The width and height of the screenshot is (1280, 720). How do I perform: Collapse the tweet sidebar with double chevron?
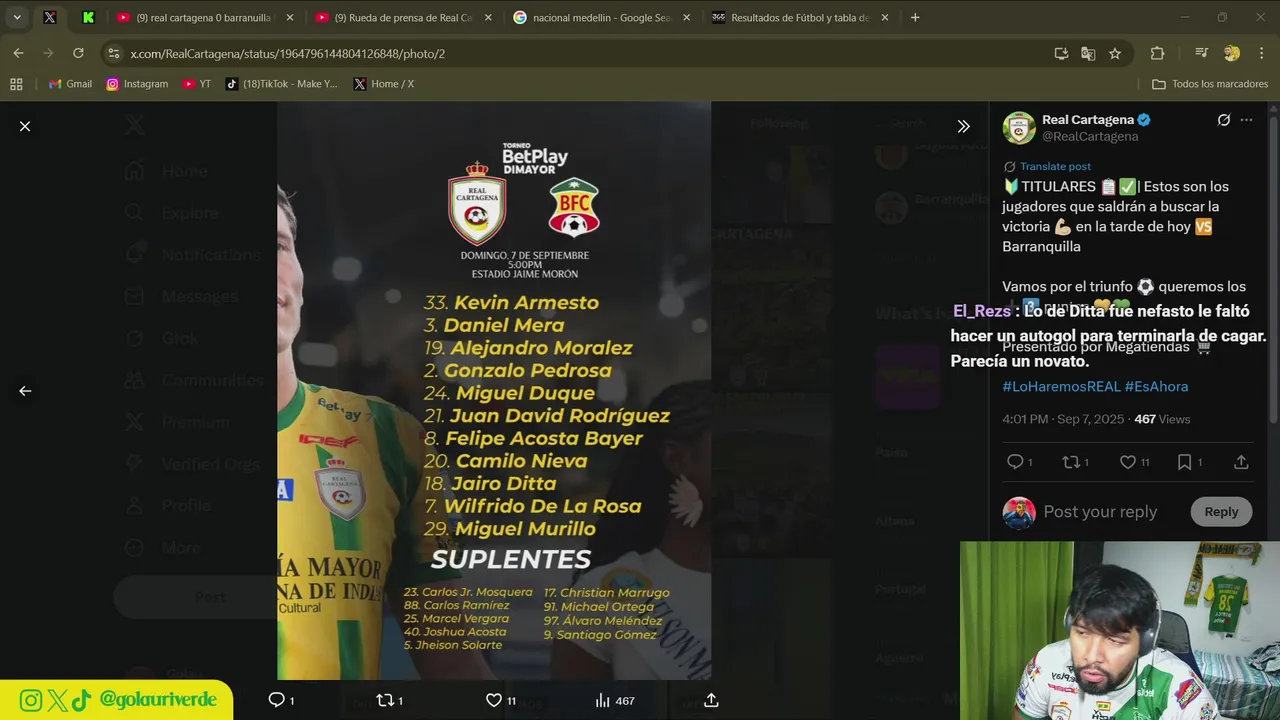coord(963,126)
